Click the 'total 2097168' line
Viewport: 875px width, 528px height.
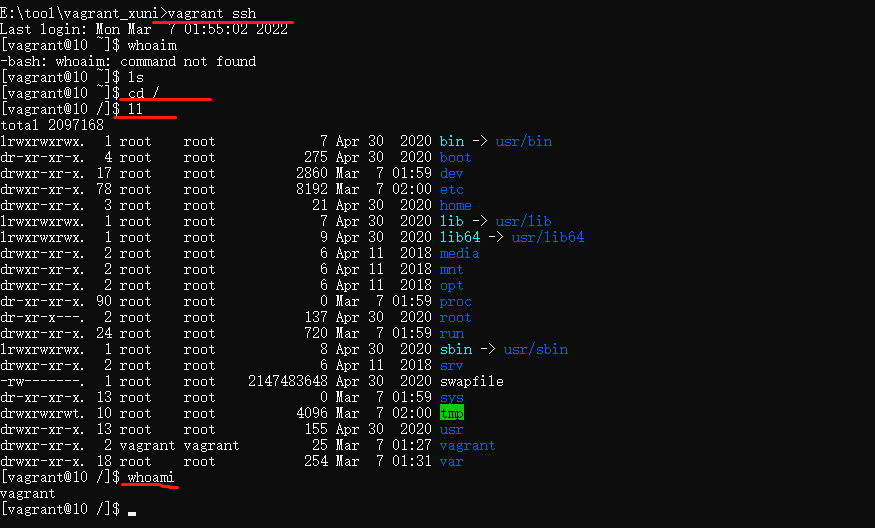tap(52, 125)
